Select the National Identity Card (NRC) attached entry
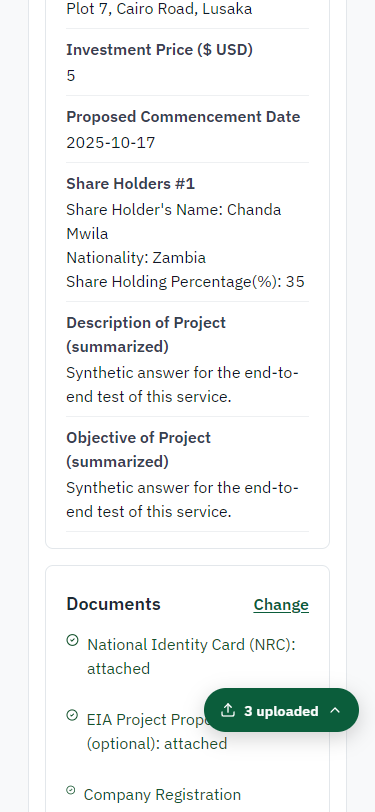Screen dimensions: 375x812 (x=191, y=657)
